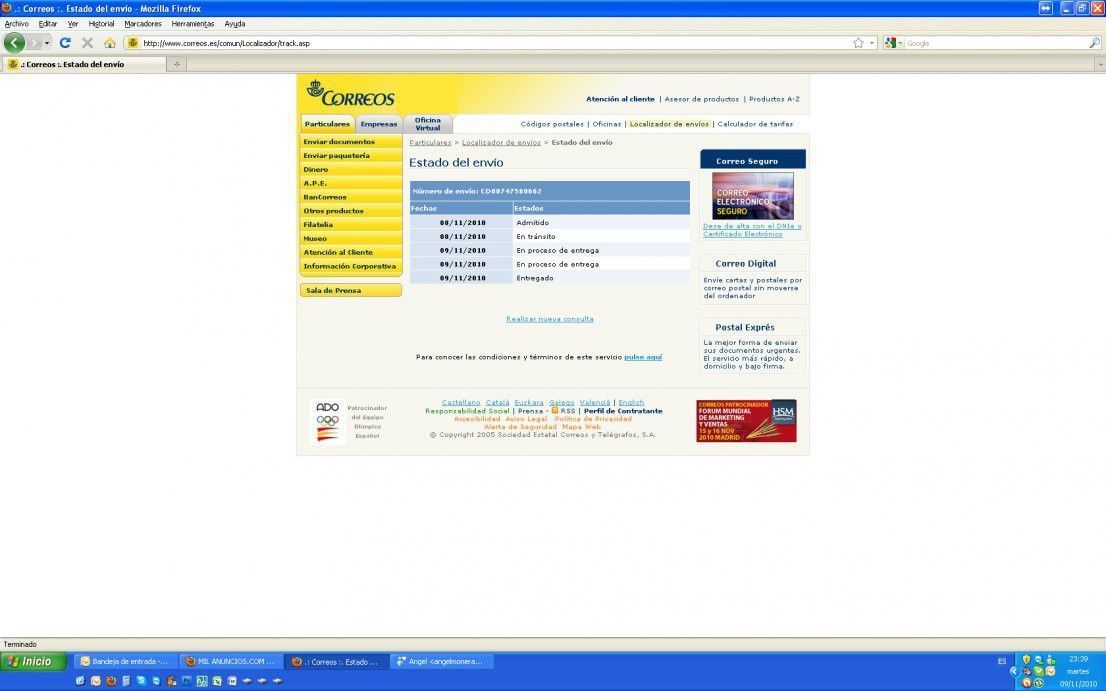The height and width of the screenshot is (691, 1106).
Task: Open Filatelia in the sidebar
Action: [x=351, y=225]
